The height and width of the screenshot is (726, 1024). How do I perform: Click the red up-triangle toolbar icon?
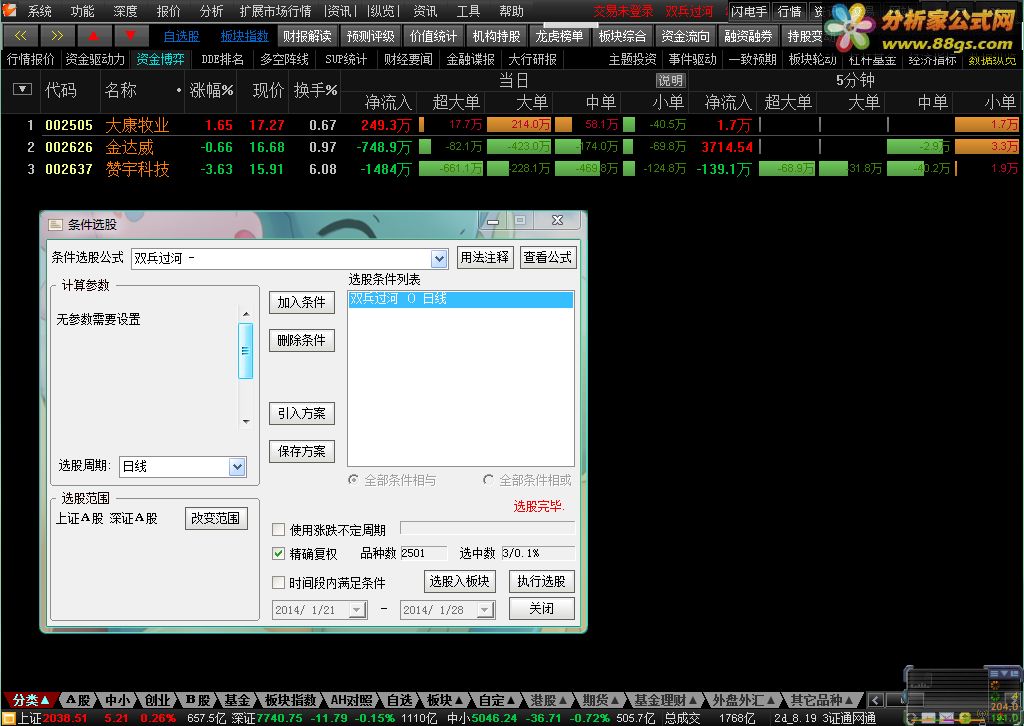coord(93,36)
